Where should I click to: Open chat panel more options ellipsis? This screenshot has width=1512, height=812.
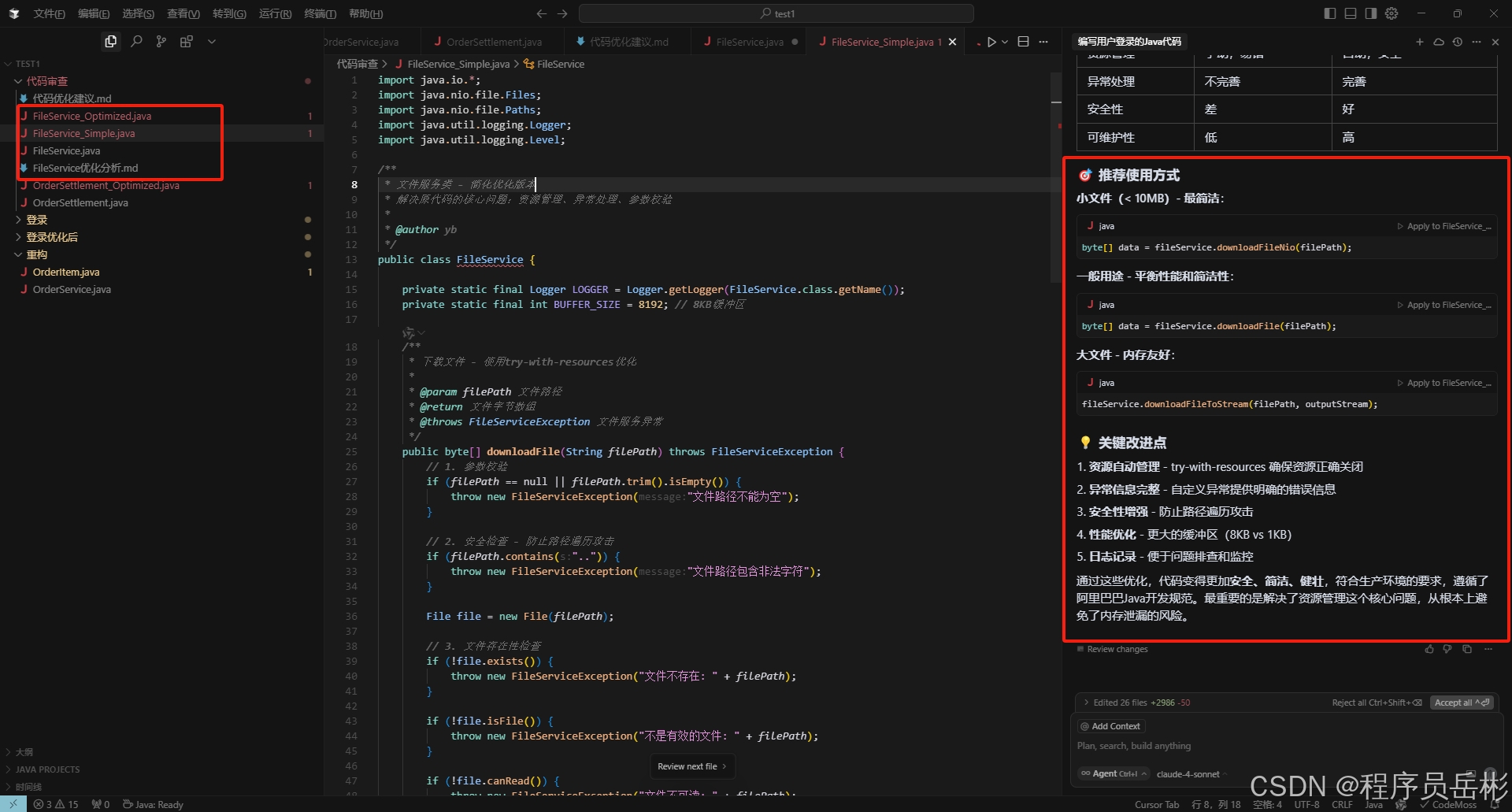[x=1477, y=42]
